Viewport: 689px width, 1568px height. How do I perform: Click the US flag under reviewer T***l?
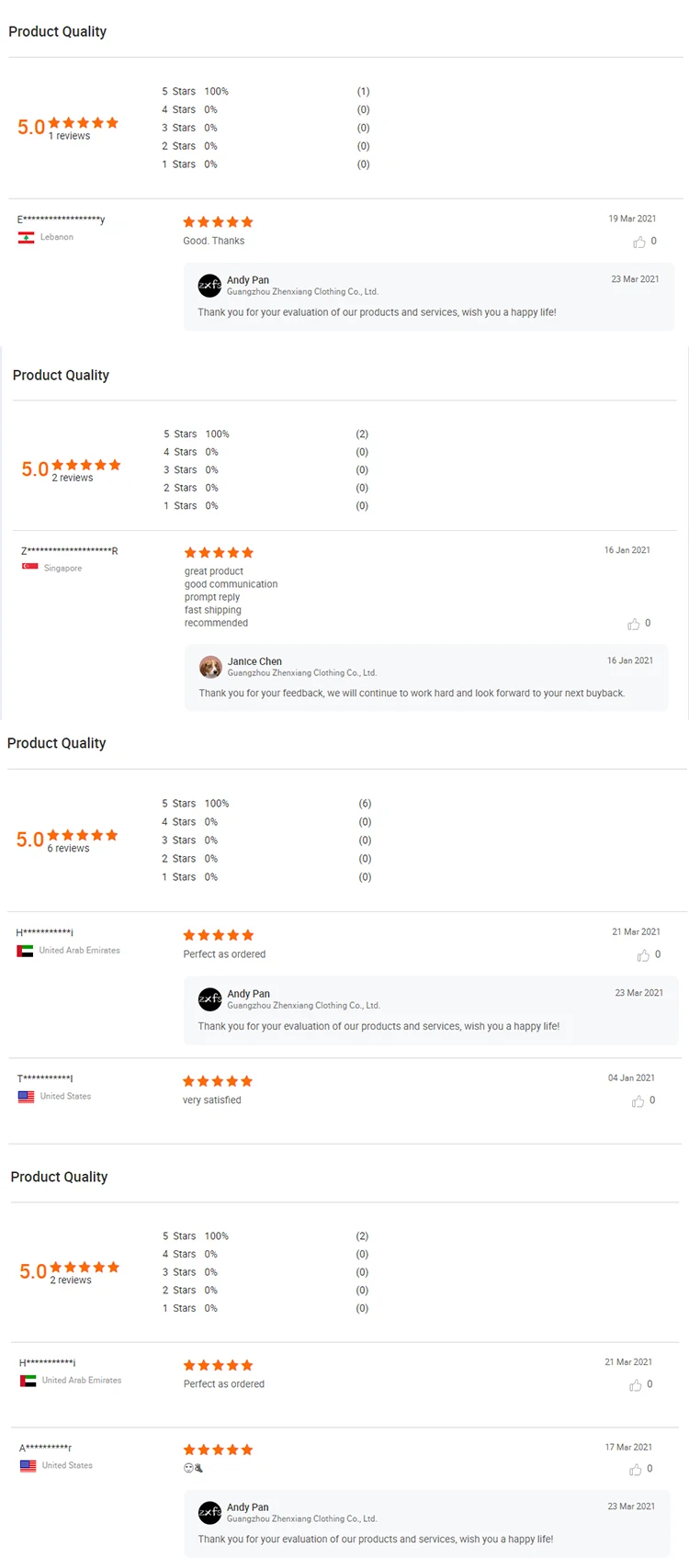(x=26, y=1096)
